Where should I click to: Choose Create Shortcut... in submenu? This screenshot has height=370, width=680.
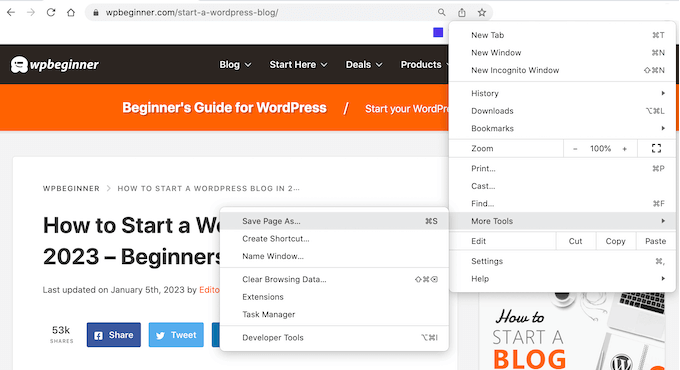[334, 239]
